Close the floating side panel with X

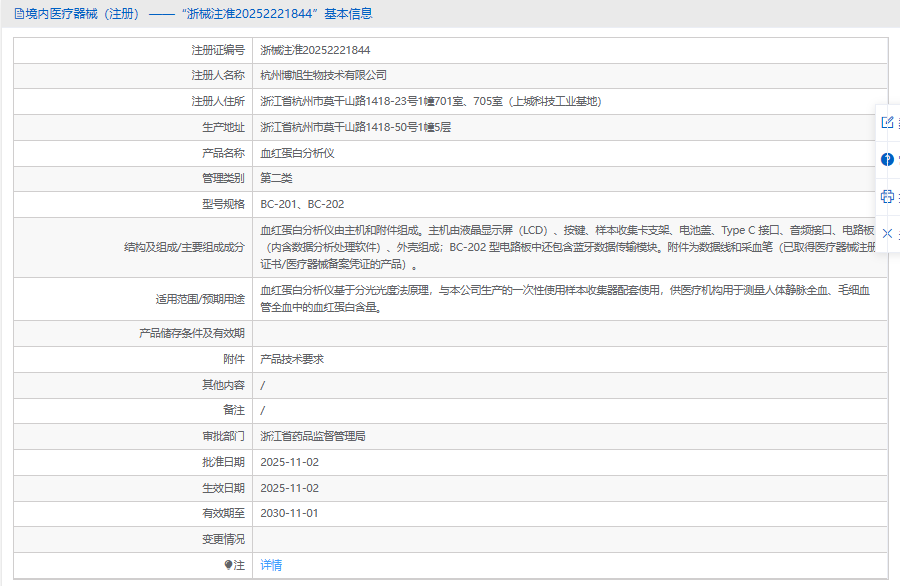887,233
